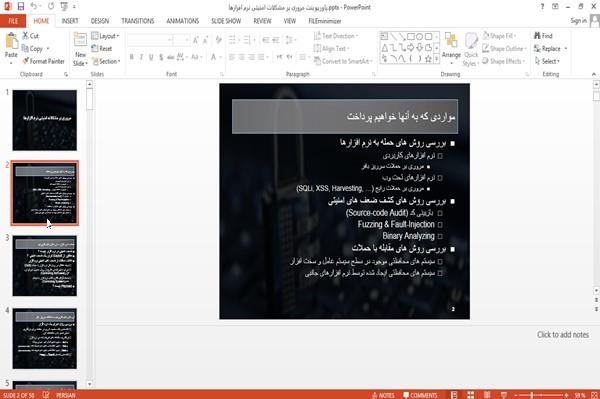Click the Sign in link
Image resolution: width=600 pixels, height=399 pixels.
(578, 21)
